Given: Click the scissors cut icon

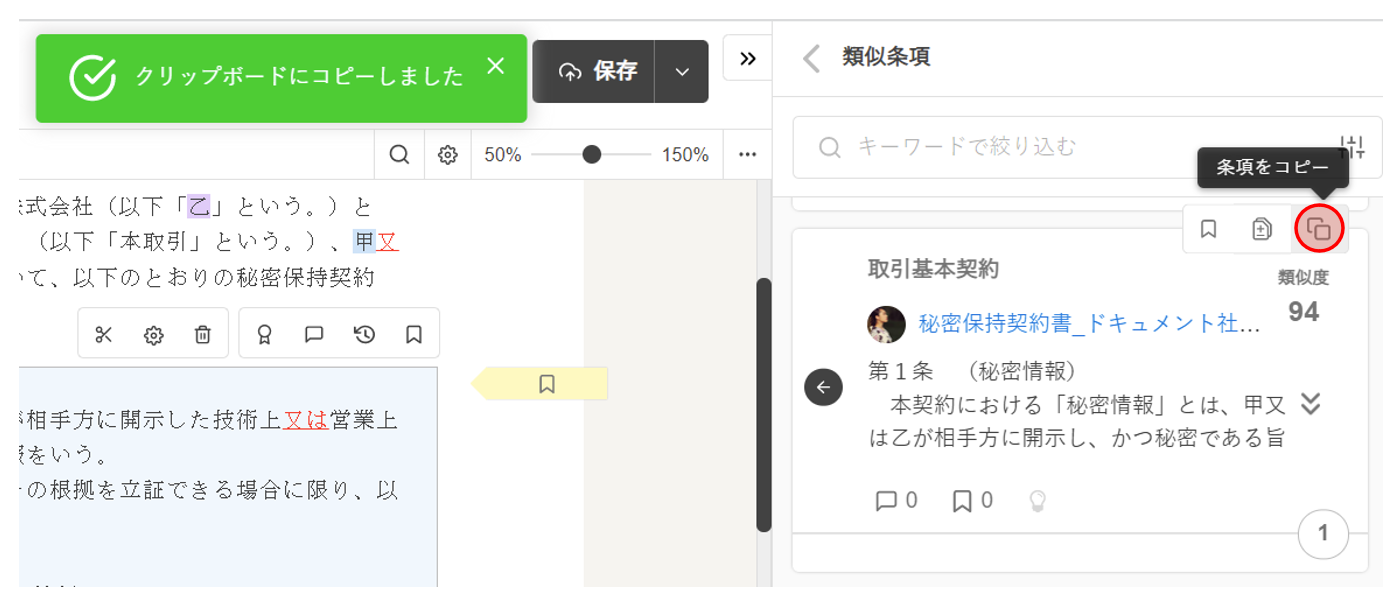Looking at the screenshot, I should click(104, 335).
